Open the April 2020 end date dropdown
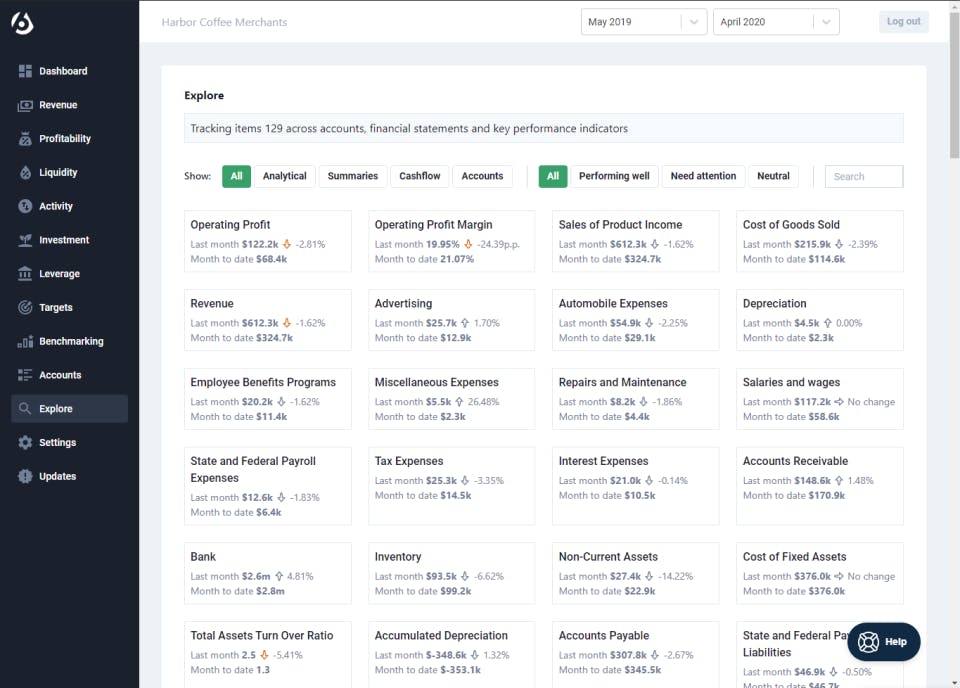Image resolution: width=960 pixels, height=688 pixels. (x=775, y=22)
